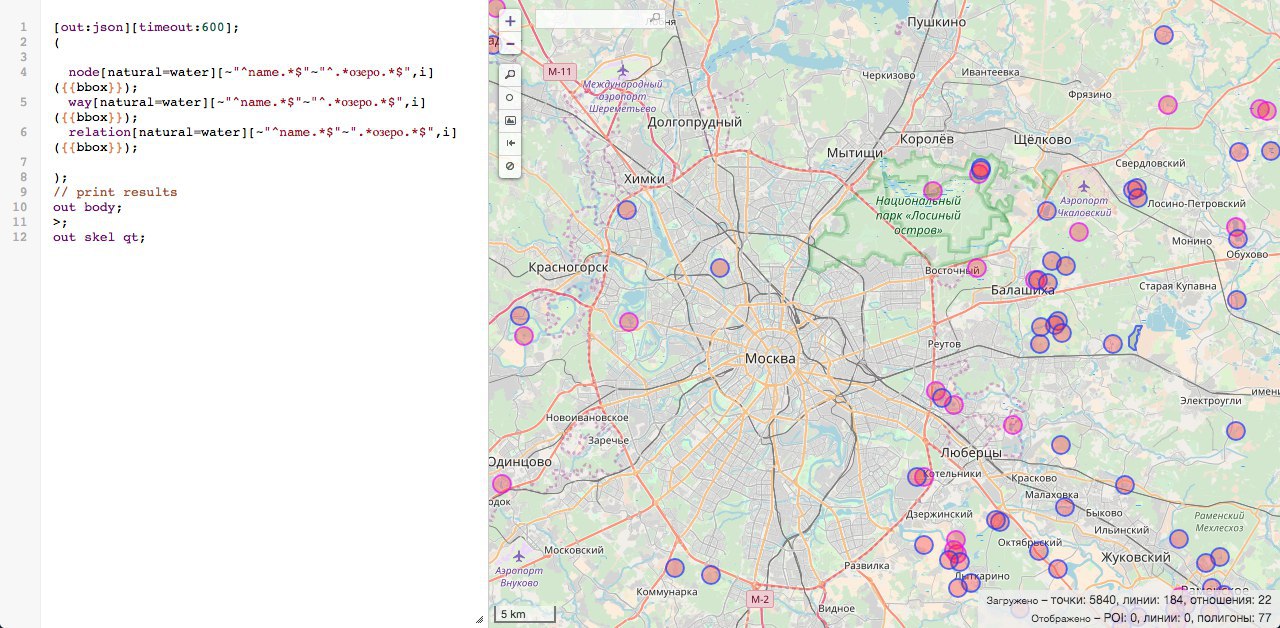The height and width of the screenshot is (628, 1280).
Task: Click the M-11 highway shield
Action: coord(560,72)
